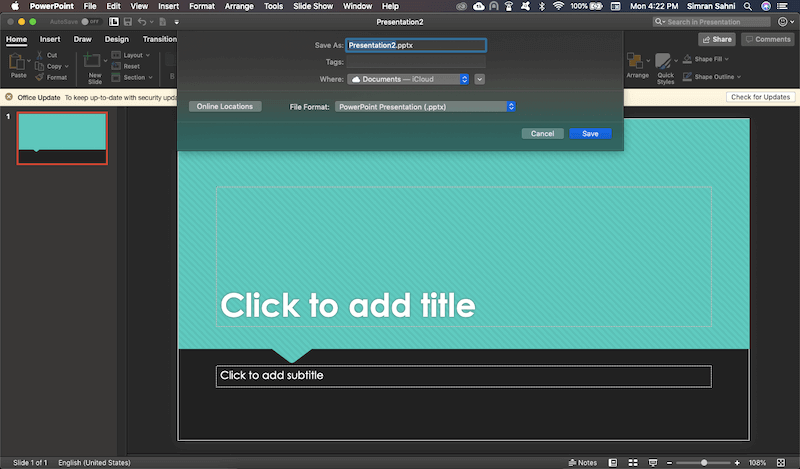Click the zoom in plus button
The width and height of the screenshot is (800, 469).
tap(737, 462)
